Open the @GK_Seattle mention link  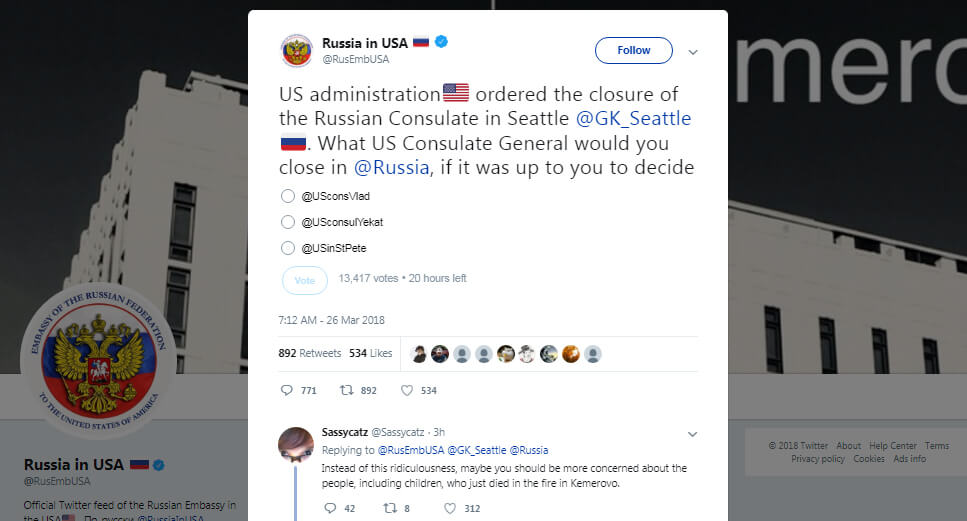pos(634,119)
